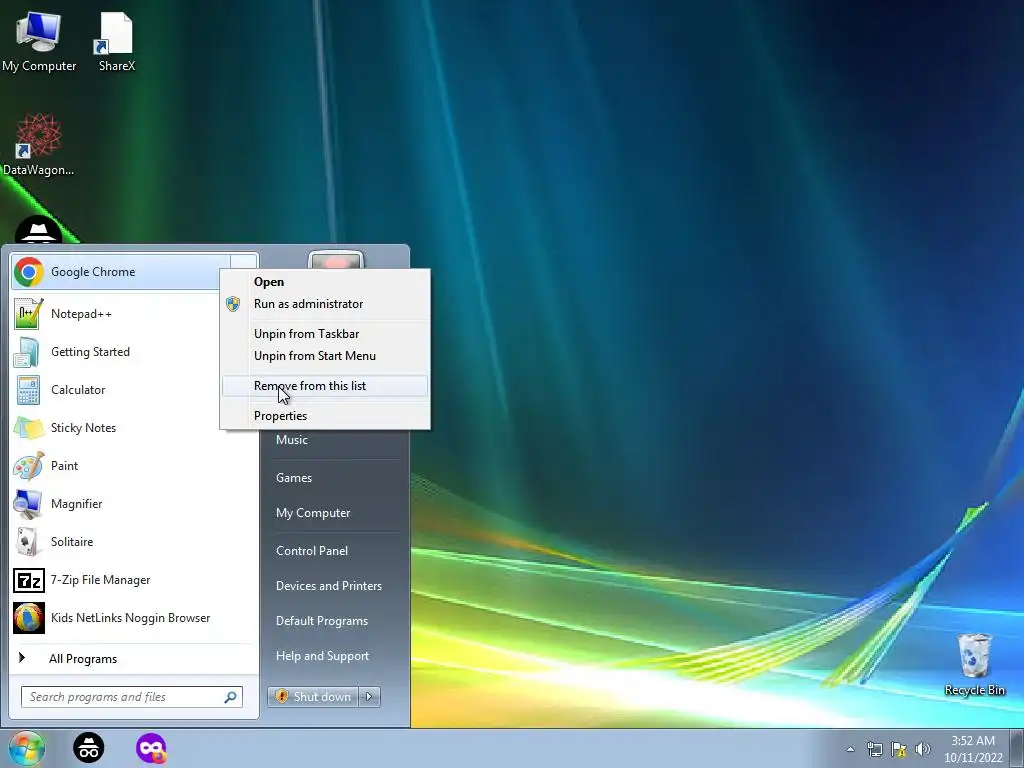Launch Kids NetLinks Noggin Browser

coord(135,618)
